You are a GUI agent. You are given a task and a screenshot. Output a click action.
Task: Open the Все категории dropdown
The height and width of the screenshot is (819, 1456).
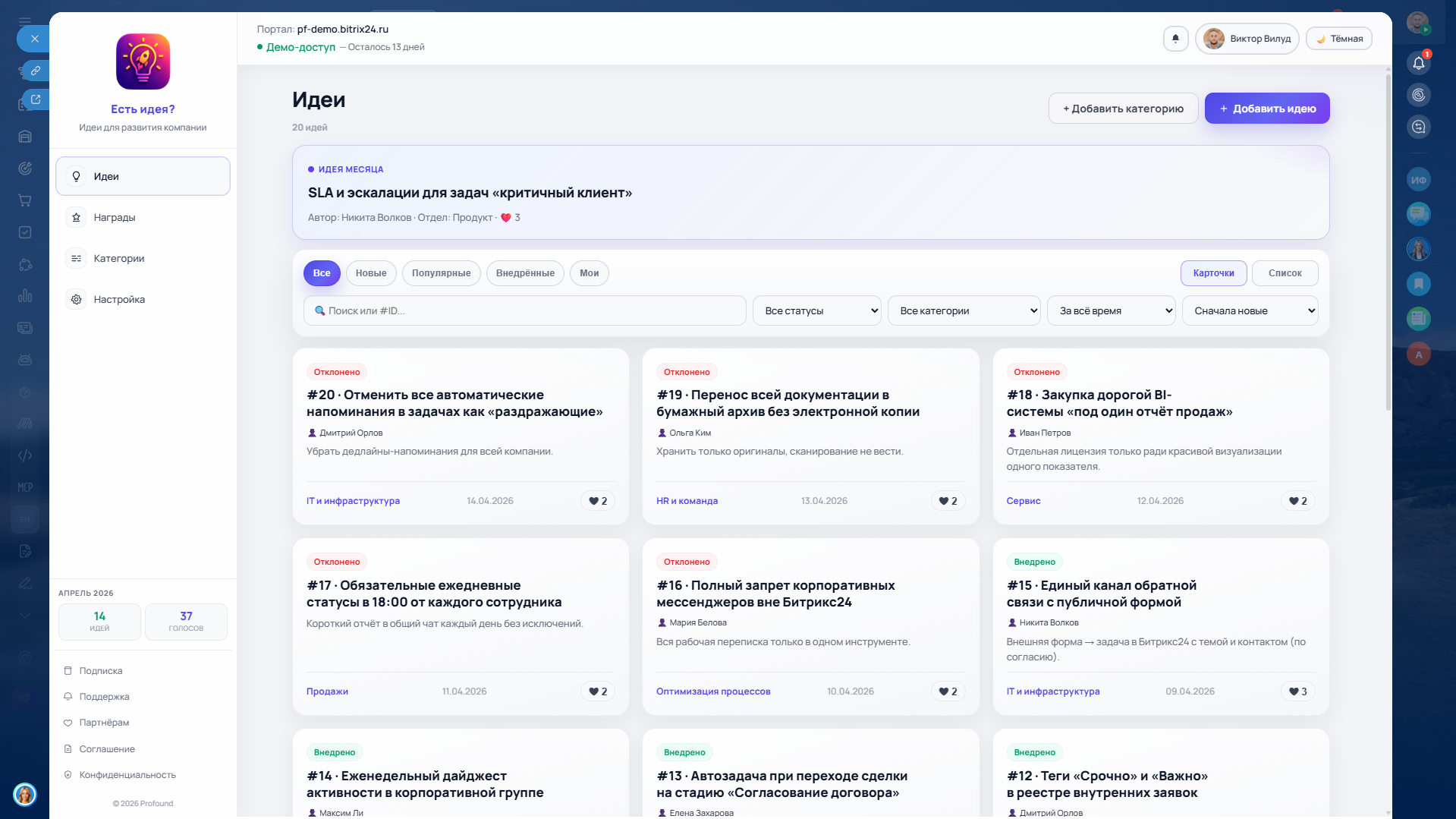pyautogui.click(x=964, y=310)
